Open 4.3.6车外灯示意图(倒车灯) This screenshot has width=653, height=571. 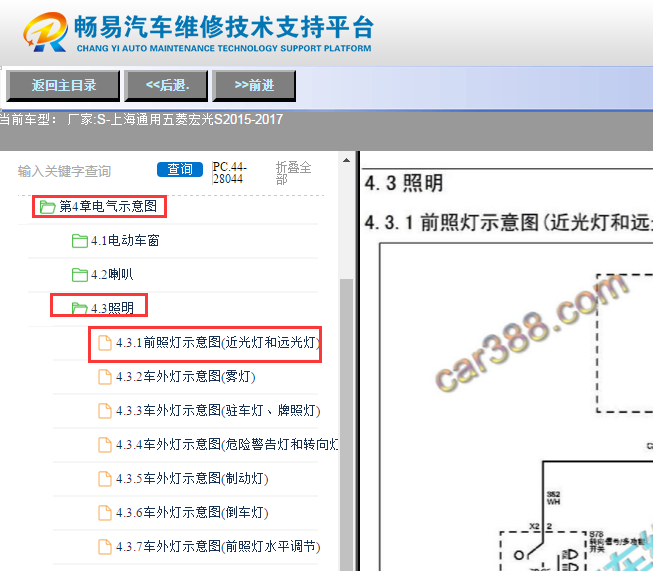[x=192, y=513]
